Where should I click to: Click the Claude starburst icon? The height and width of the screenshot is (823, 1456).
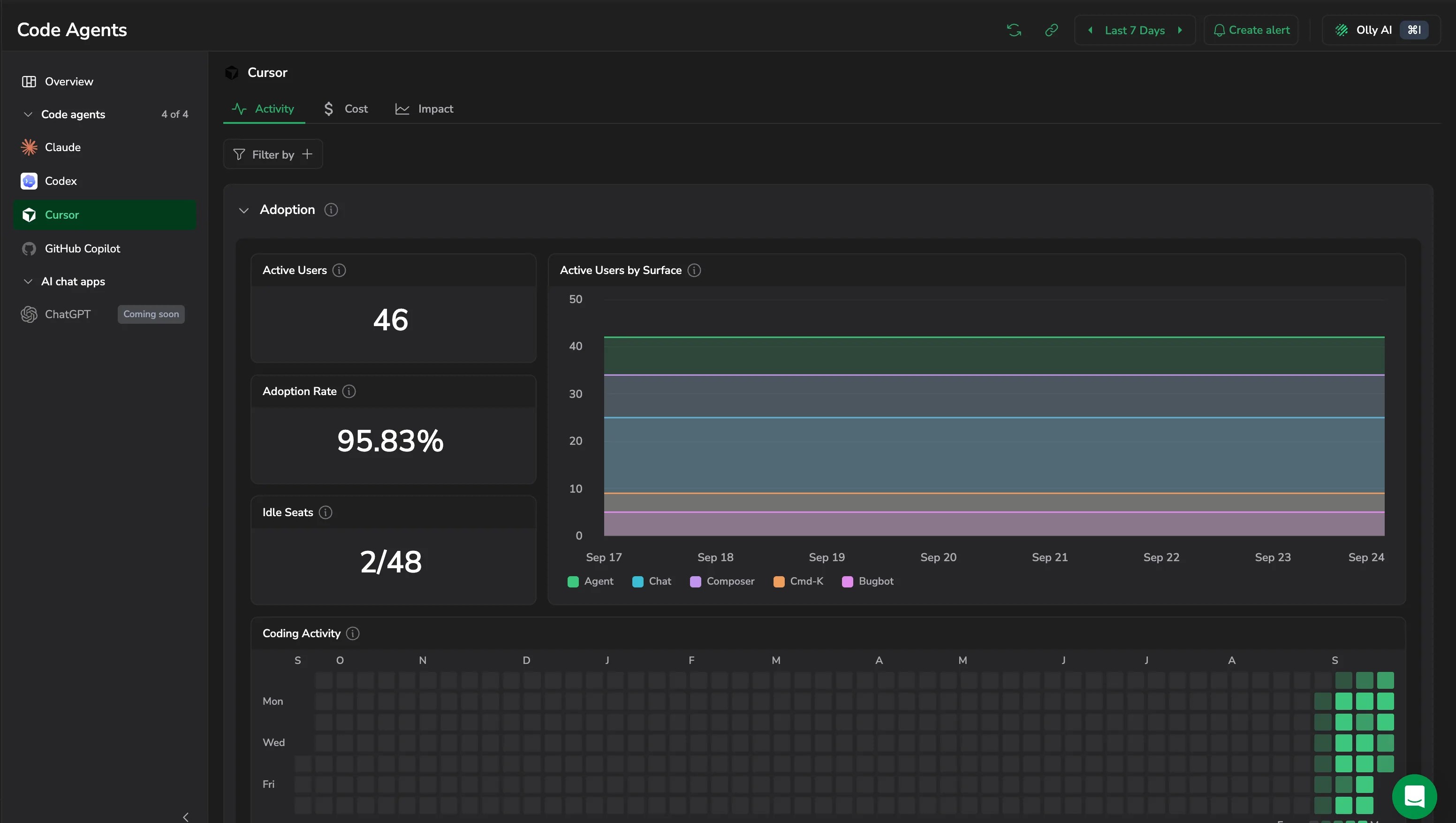click(x=29, y=147)
